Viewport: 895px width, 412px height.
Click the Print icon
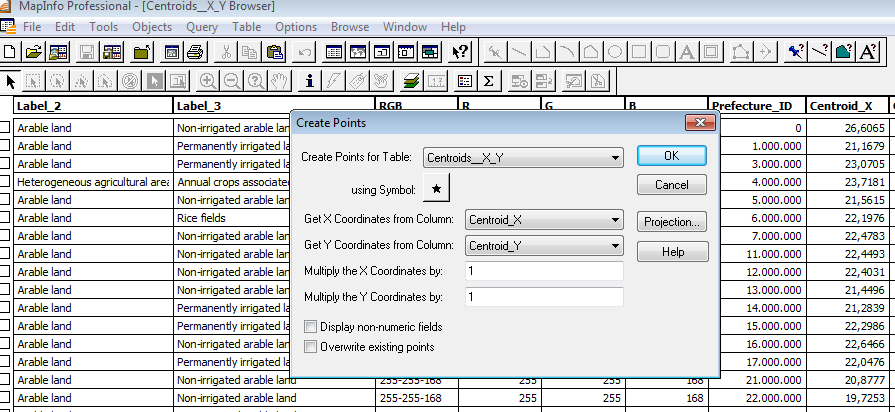[196, 52]
